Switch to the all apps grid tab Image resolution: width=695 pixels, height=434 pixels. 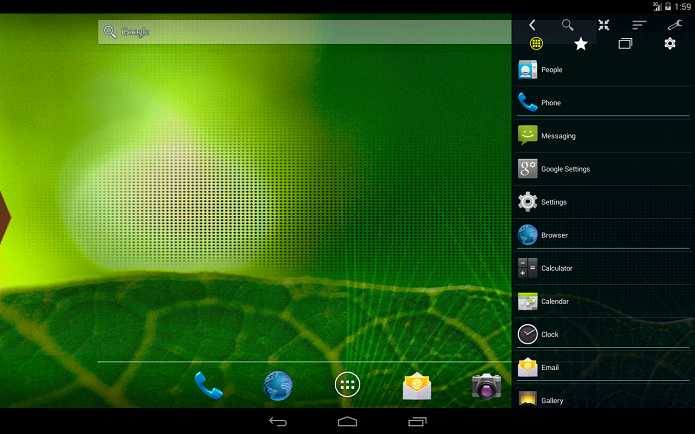(536, 43)
